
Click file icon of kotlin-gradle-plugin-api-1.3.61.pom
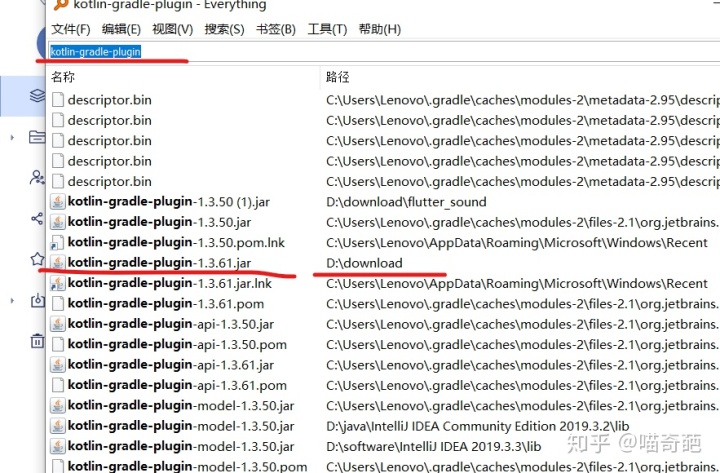coord(58,385)
